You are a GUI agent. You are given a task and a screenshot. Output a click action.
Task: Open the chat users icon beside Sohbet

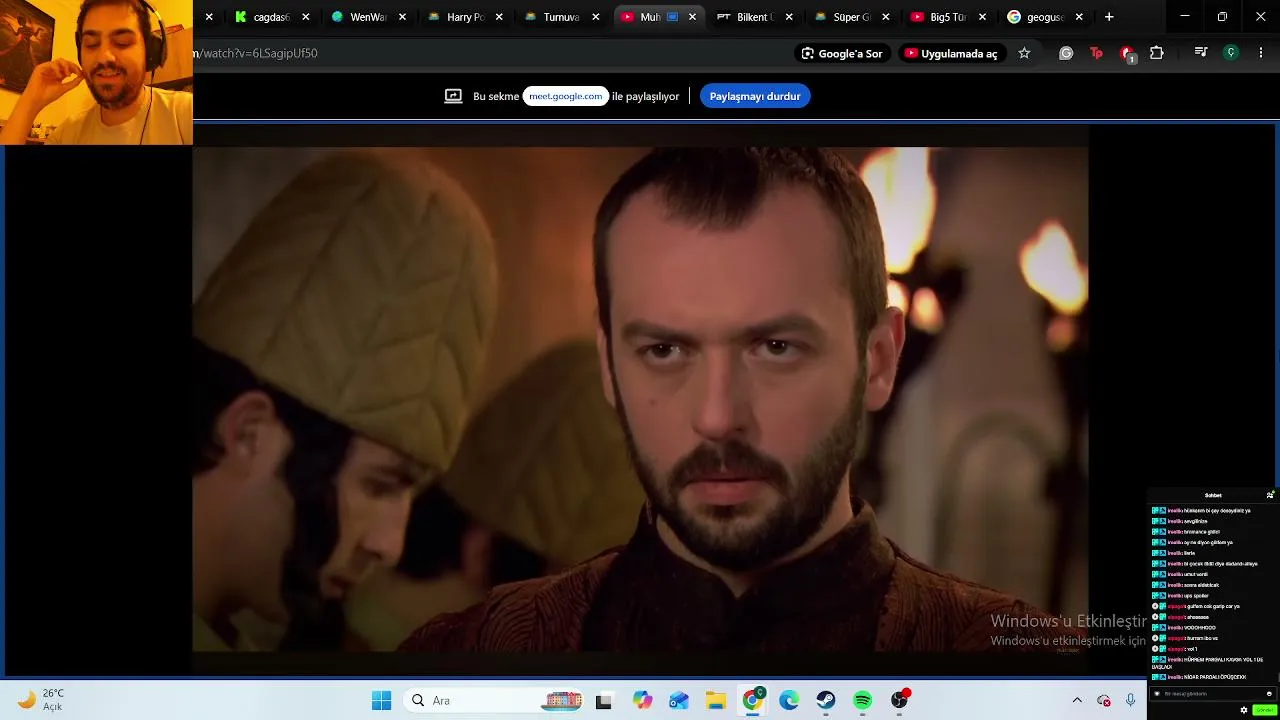pos(1270,495)
